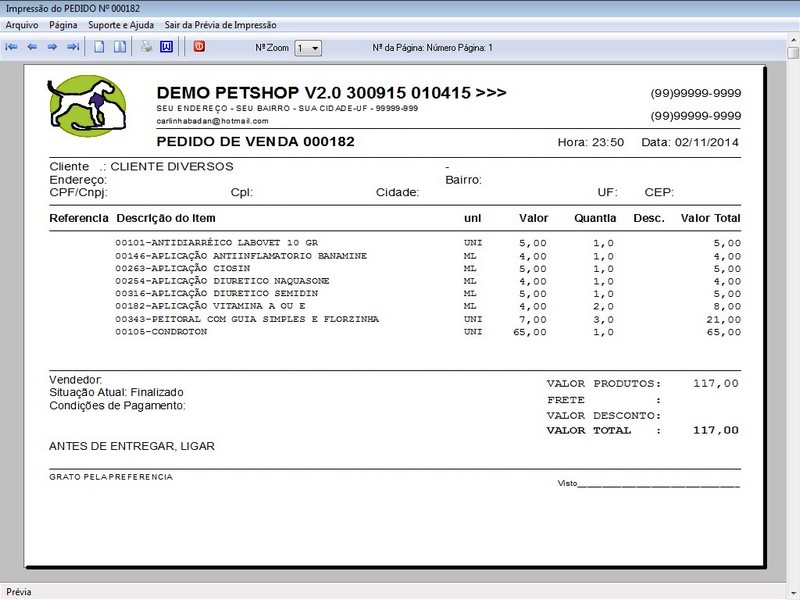Image resolution: width=800 pixels, height=600 pixels.
Task: Click 'VALOR DESCONTO:' label
Action: tap(604, 416)
